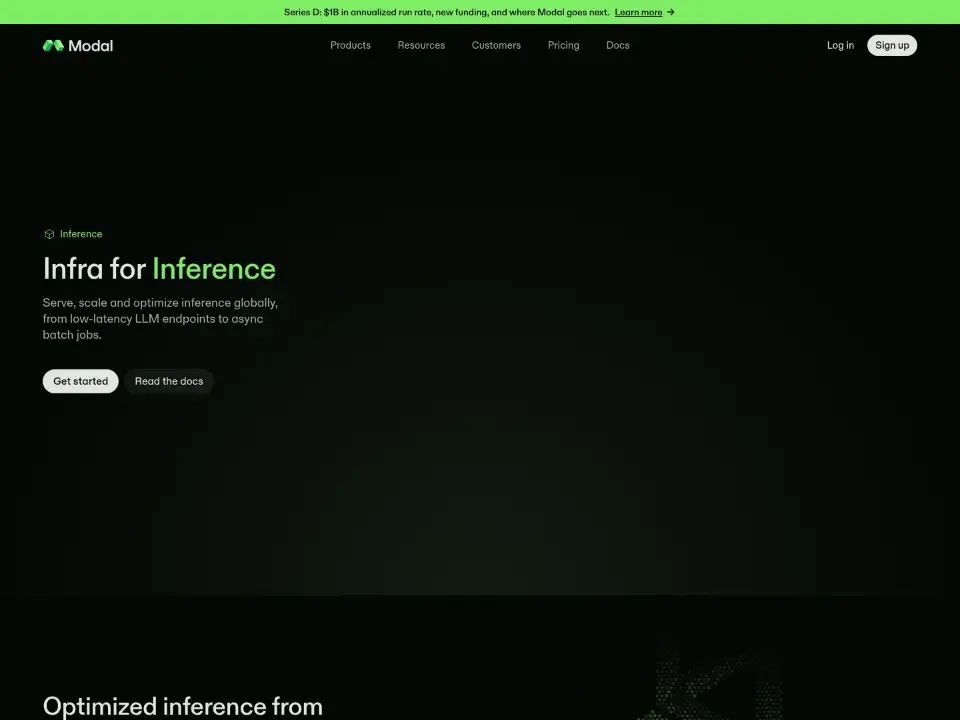
Task: Go to the Customers page
Action: click(496, 45)
